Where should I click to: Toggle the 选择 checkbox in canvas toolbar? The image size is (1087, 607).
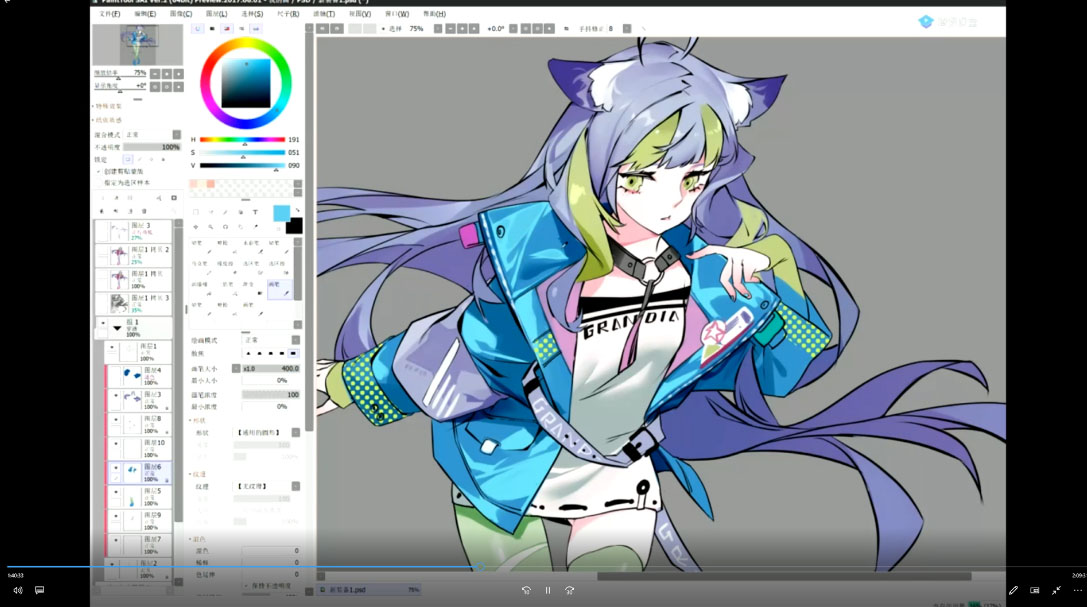pos(383,28)
